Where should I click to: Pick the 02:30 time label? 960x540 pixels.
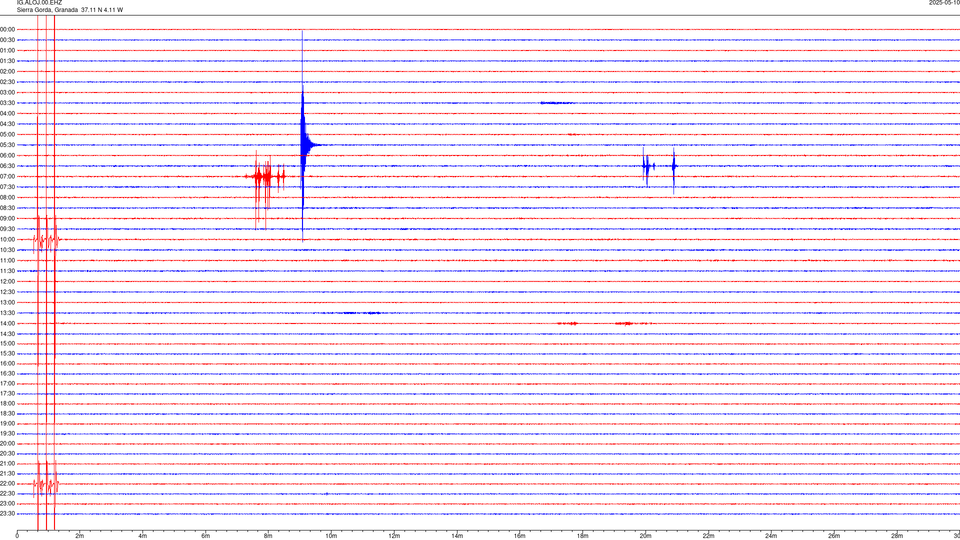(x=8, y=81)
